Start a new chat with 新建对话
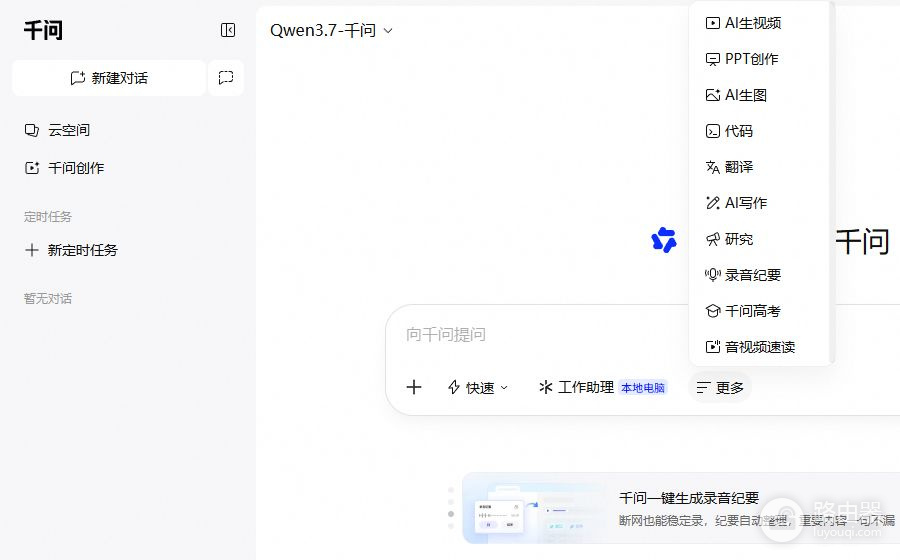Screen dimensions: 900x560 click(109, 78)
